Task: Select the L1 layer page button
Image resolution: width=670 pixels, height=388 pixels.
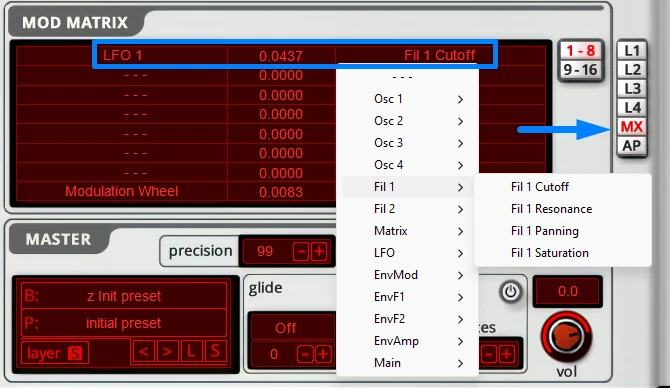Action: (x=632, y=51)
